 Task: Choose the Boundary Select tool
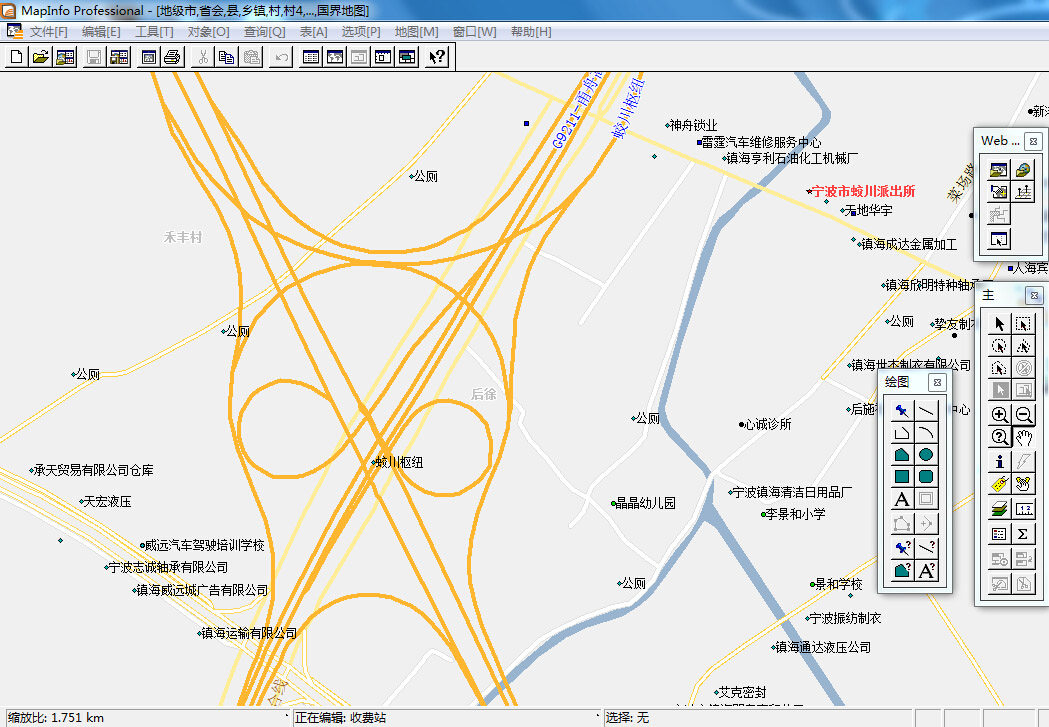click(x=999, y=369)
